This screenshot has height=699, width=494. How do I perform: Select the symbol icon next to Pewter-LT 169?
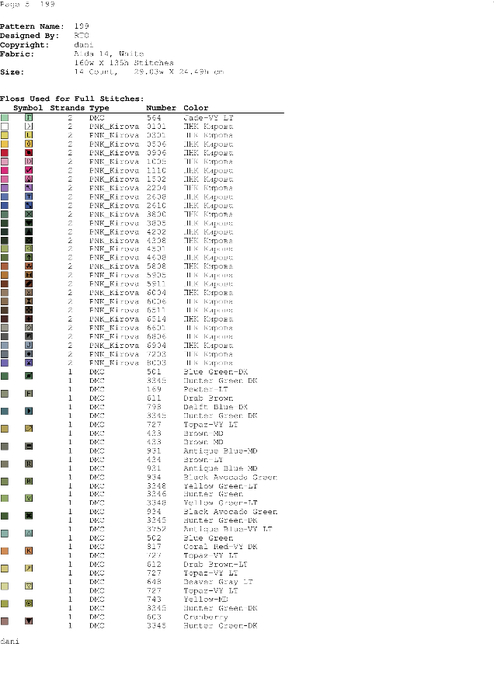[29, 394]
